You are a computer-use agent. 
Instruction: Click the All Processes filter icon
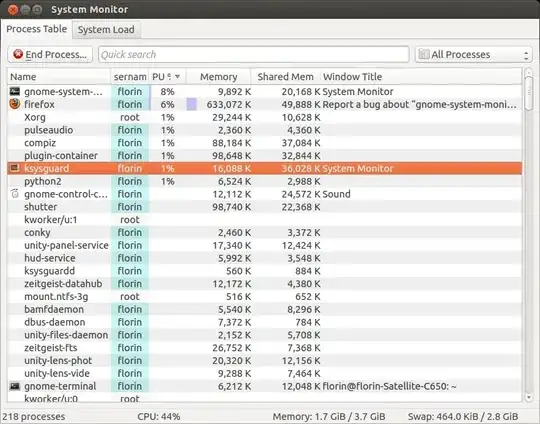424,54
